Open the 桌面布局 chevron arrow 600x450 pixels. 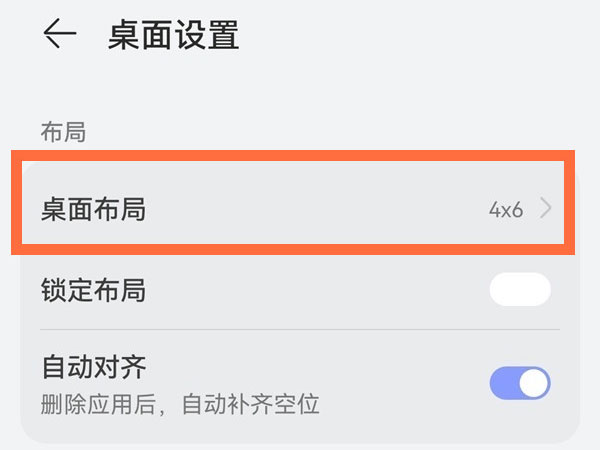[x=545, y=209]
